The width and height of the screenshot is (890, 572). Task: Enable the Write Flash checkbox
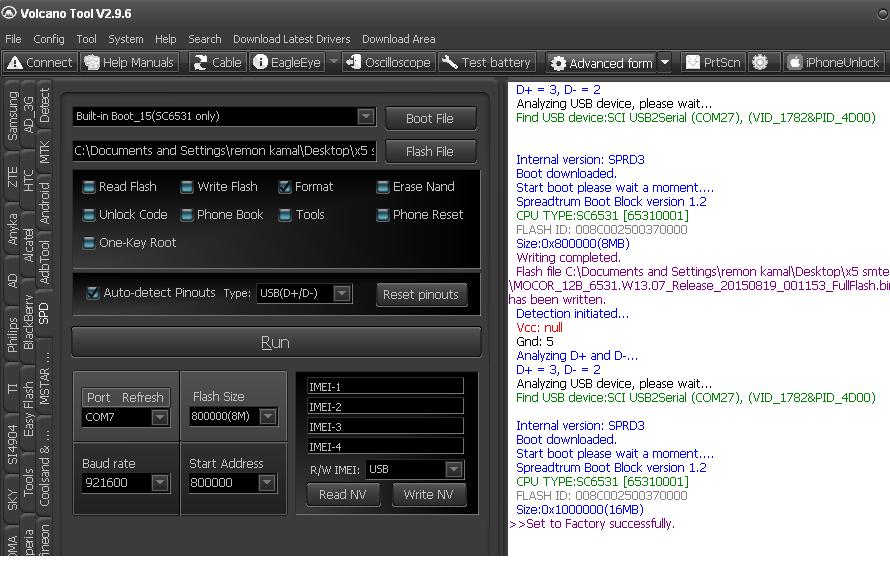point(187,187)
